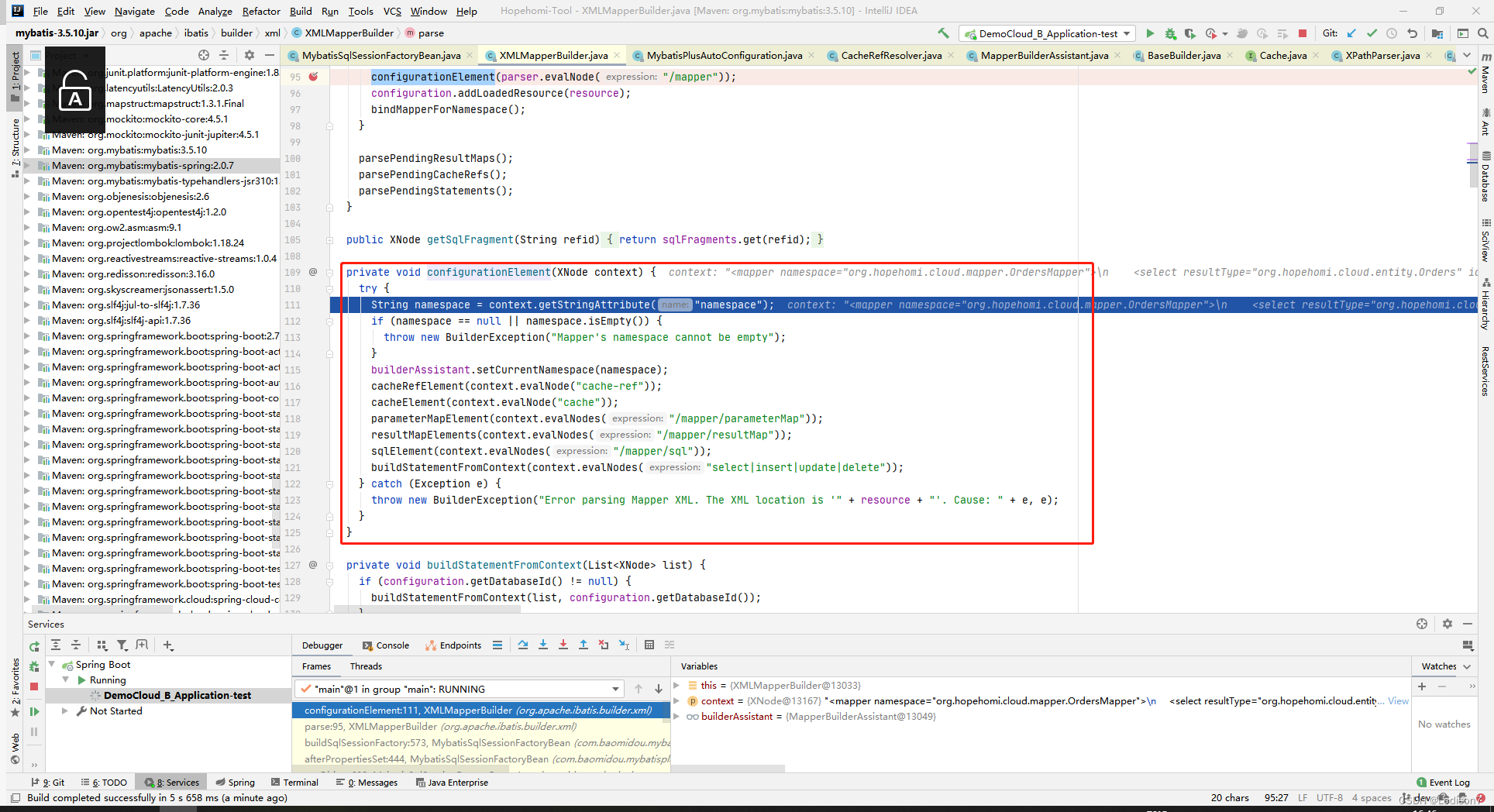Open 9: Git tool window button

click(x=47, y=783)
